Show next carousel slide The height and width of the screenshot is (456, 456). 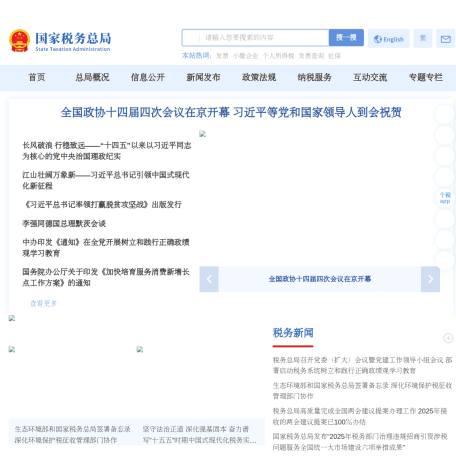[x=430, y=279]
